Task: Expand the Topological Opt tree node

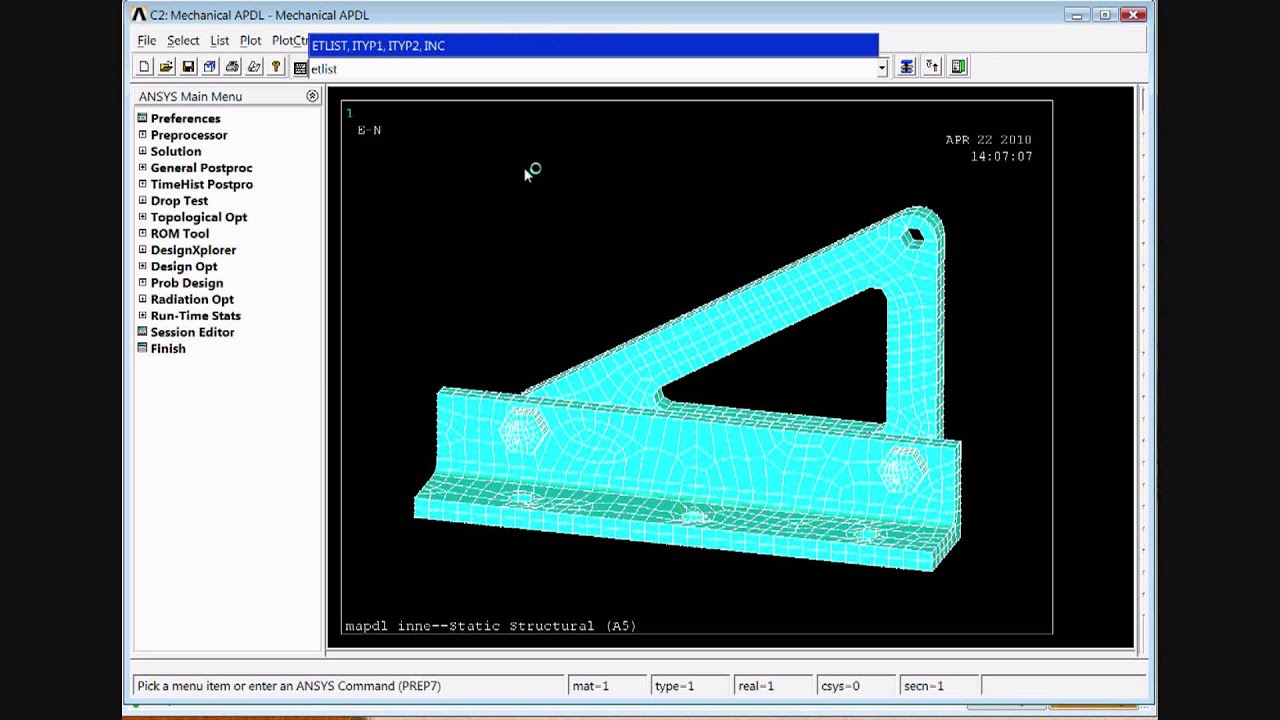Action: (142, 217)
